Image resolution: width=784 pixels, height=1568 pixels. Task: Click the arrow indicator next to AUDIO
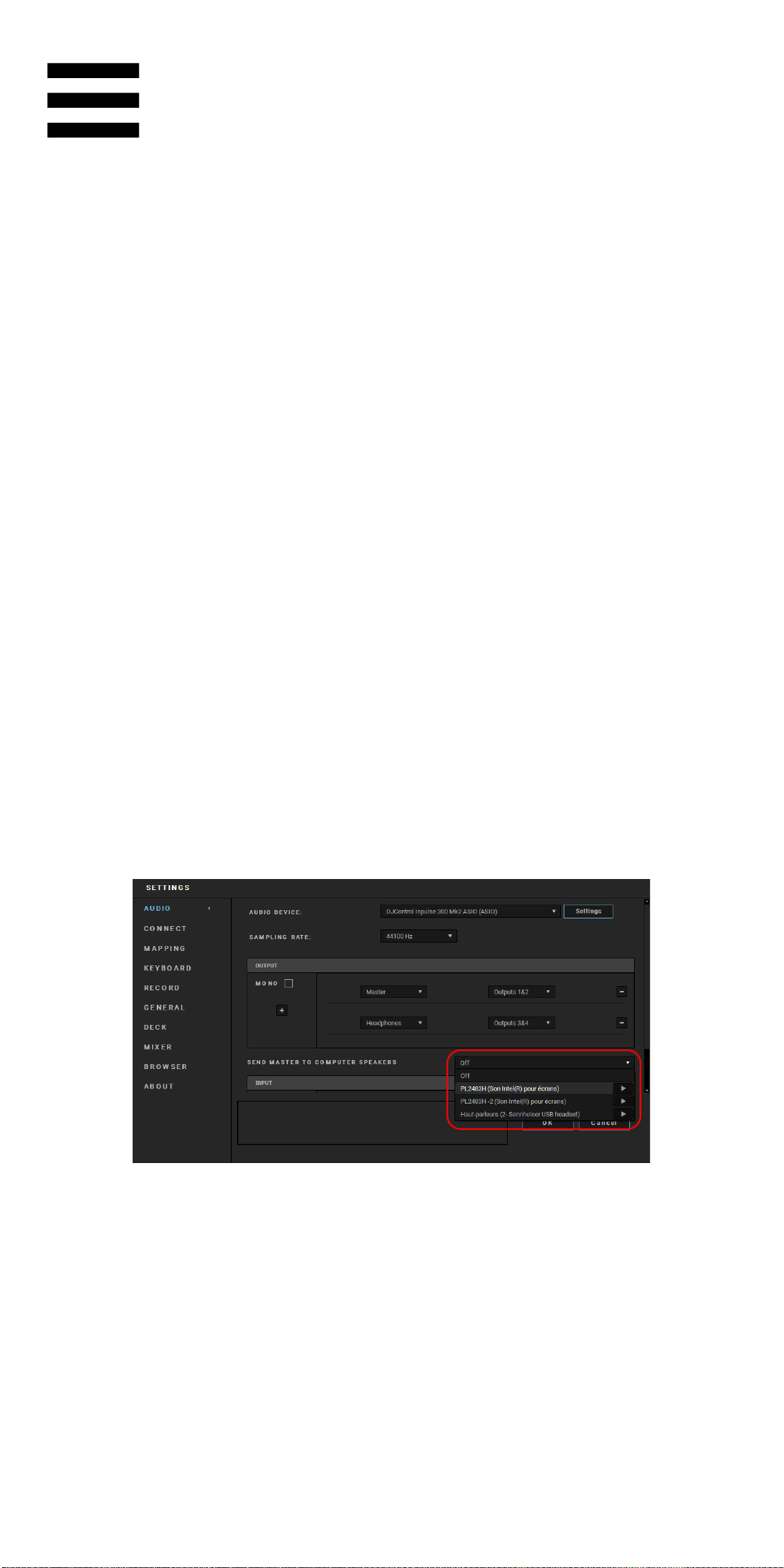tap(209, 909)
